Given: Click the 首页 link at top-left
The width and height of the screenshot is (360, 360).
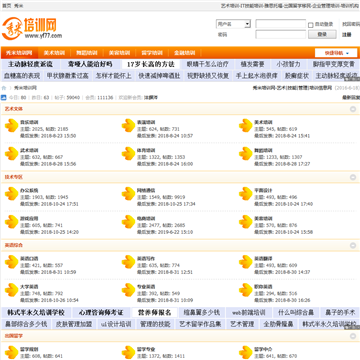Looking at the screenshot, I should pyautogui.click(x=7, y=6).
